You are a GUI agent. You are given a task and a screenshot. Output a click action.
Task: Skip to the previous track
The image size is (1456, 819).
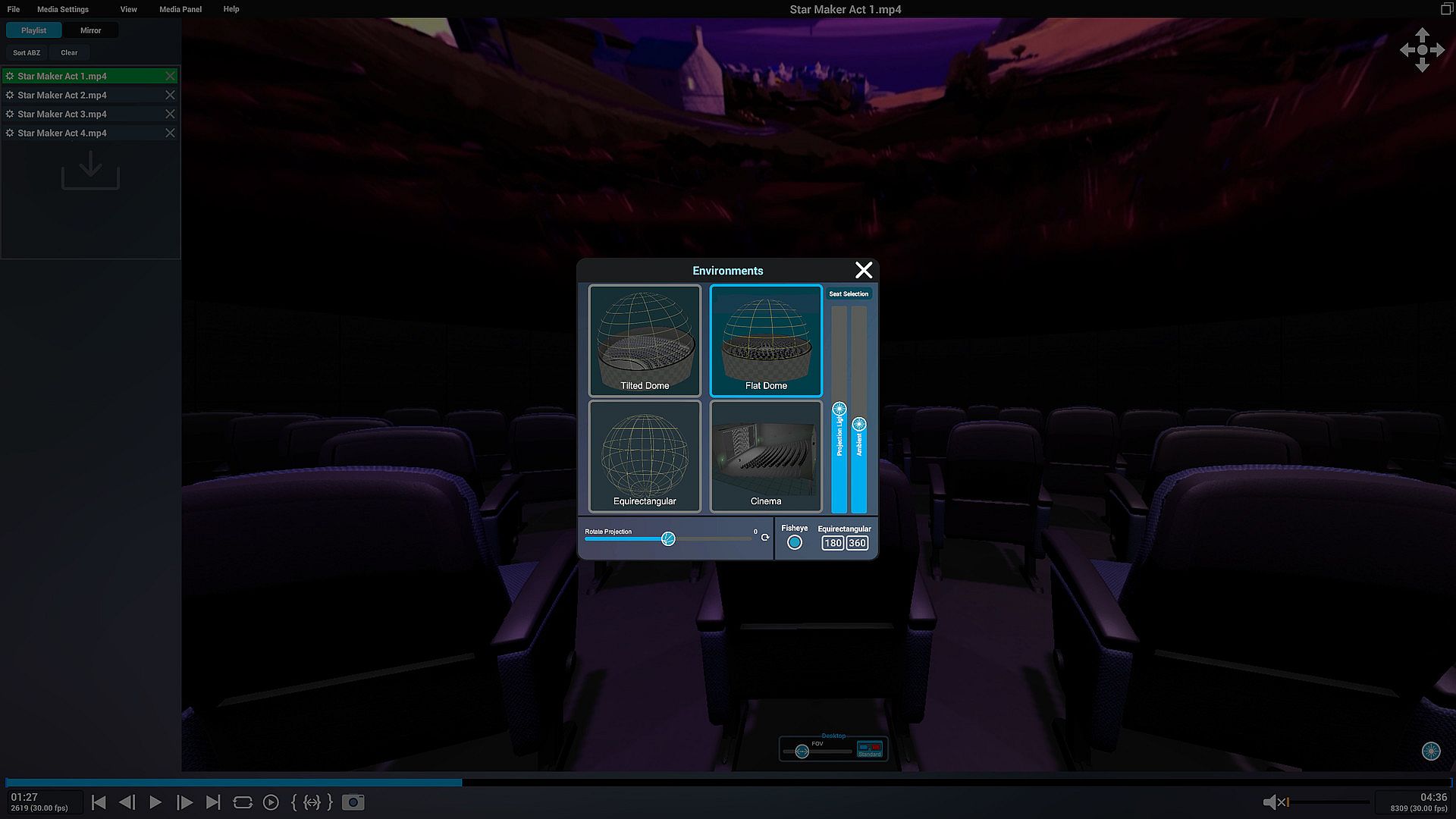[99, 802]
